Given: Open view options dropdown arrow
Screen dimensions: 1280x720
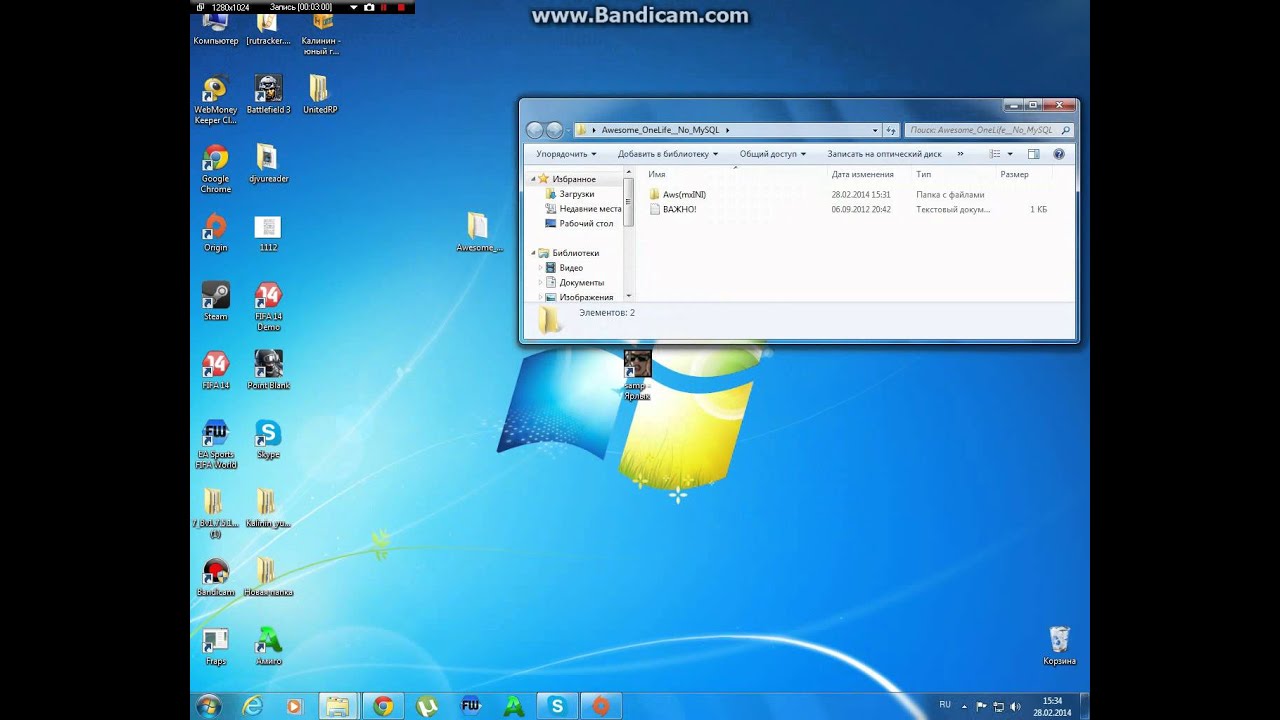Looking at the screenshot, I should [x=1010, y=154].
